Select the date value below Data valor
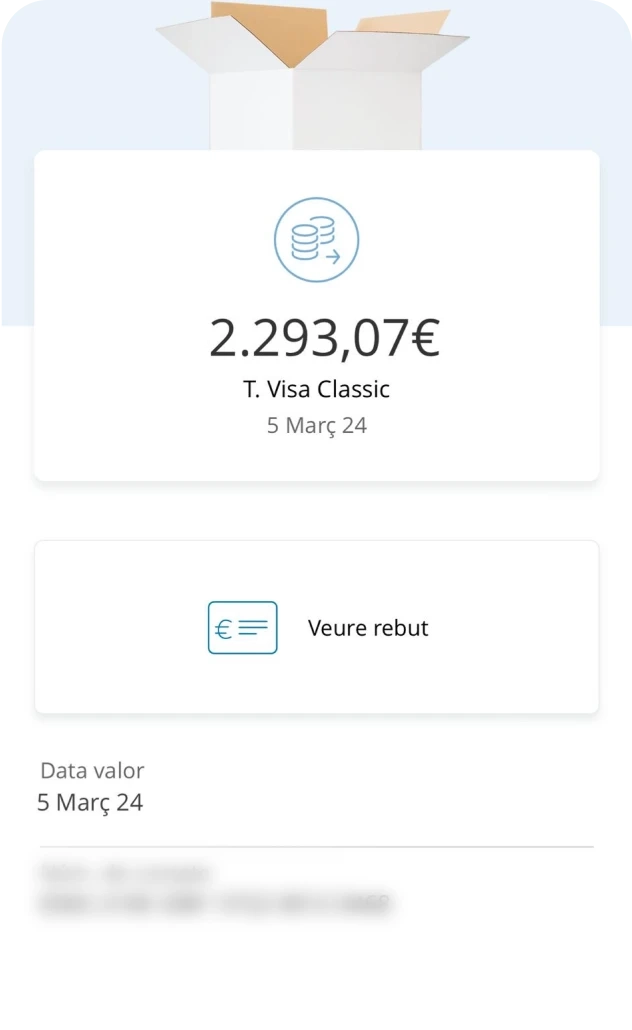The image size is (632, 1030). pyautogui.click(x=90, y=802)
